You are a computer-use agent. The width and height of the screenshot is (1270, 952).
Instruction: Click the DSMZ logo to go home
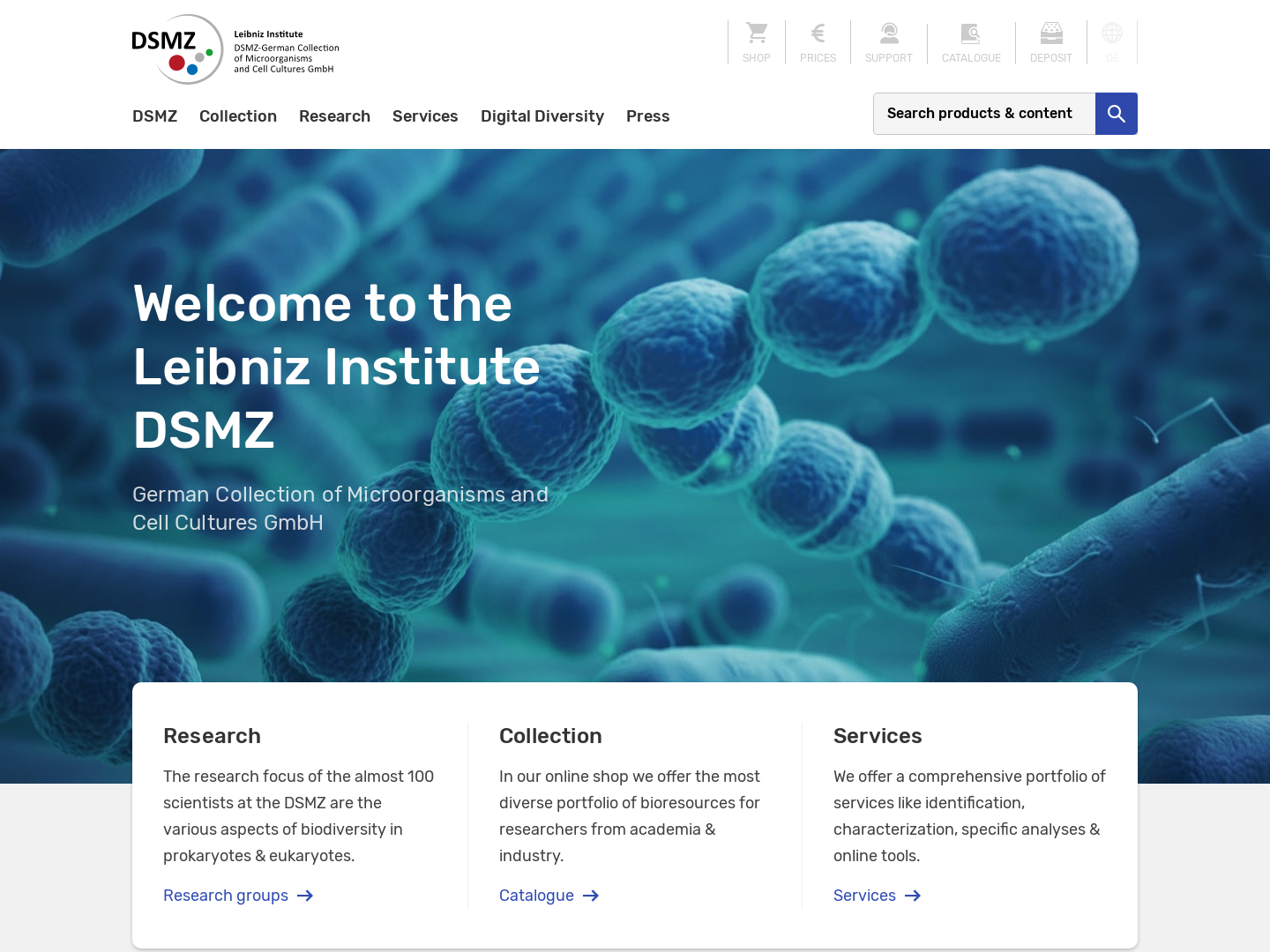[x=235, y=49]
